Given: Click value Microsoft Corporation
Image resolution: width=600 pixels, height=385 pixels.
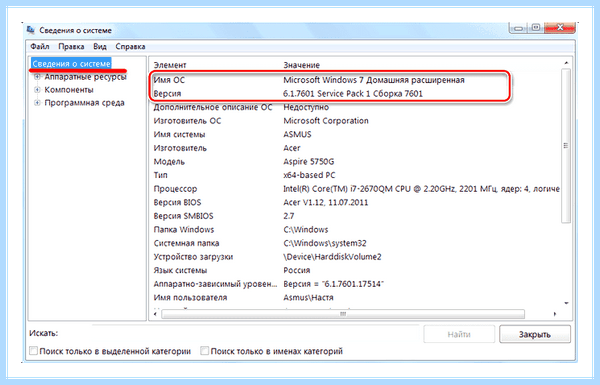Looking at the screenshot, I should coord(326,121).
